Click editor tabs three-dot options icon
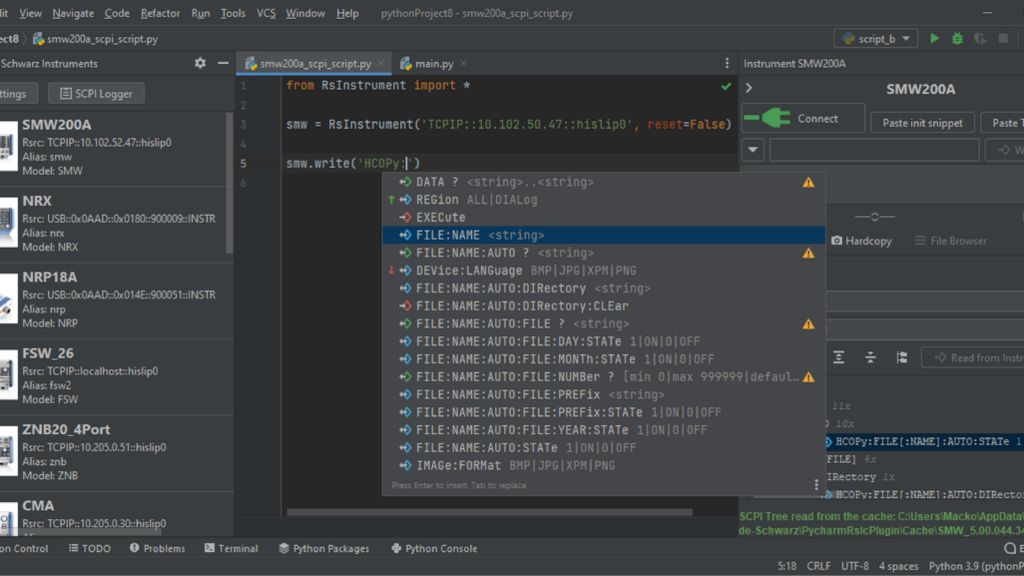This screenshot has height=576, width=1024. pos(727,63)
